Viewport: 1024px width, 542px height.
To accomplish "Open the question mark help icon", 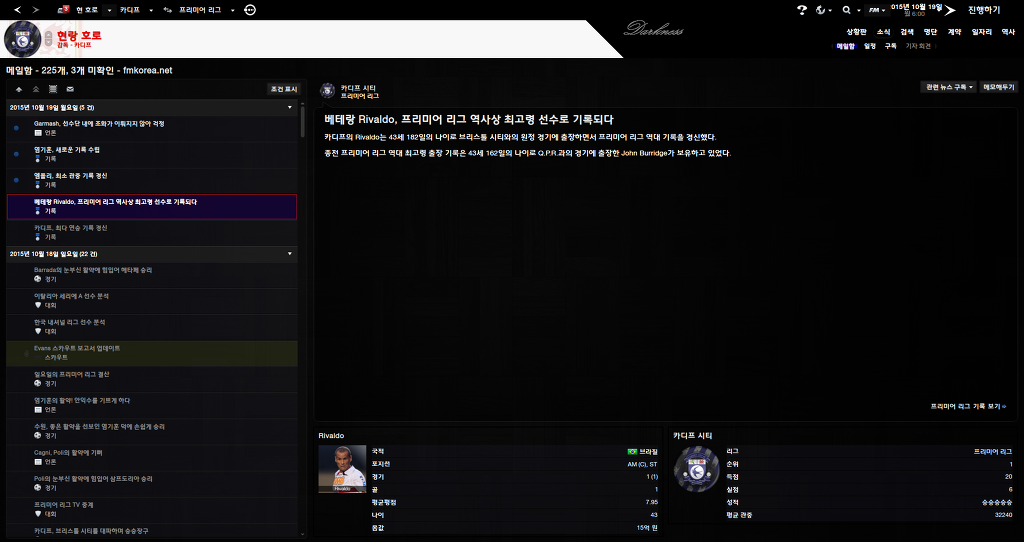I will tap(802, 10).
